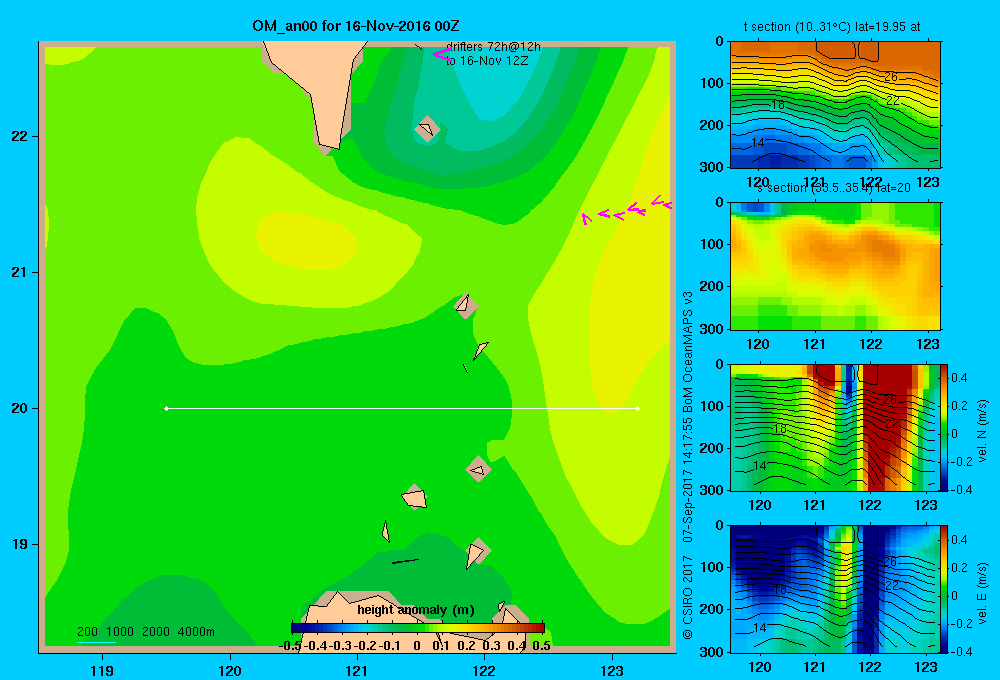Screen dimensions: 1000x680
Task: Click the white section line at latitude 20
Action: 402,408
